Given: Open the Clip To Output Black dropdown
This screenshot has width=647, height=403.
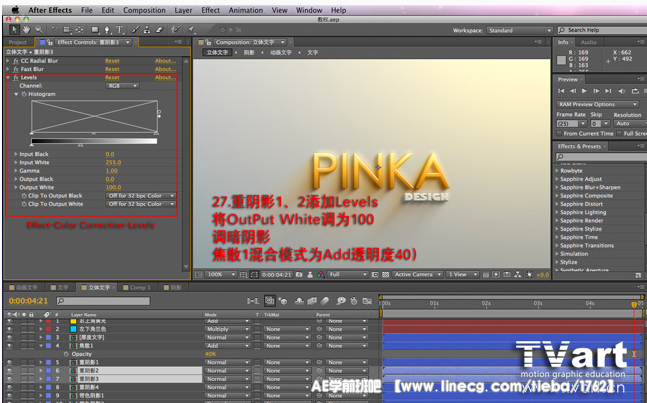Looking at the screenshot, I should (x=141, y=196).
